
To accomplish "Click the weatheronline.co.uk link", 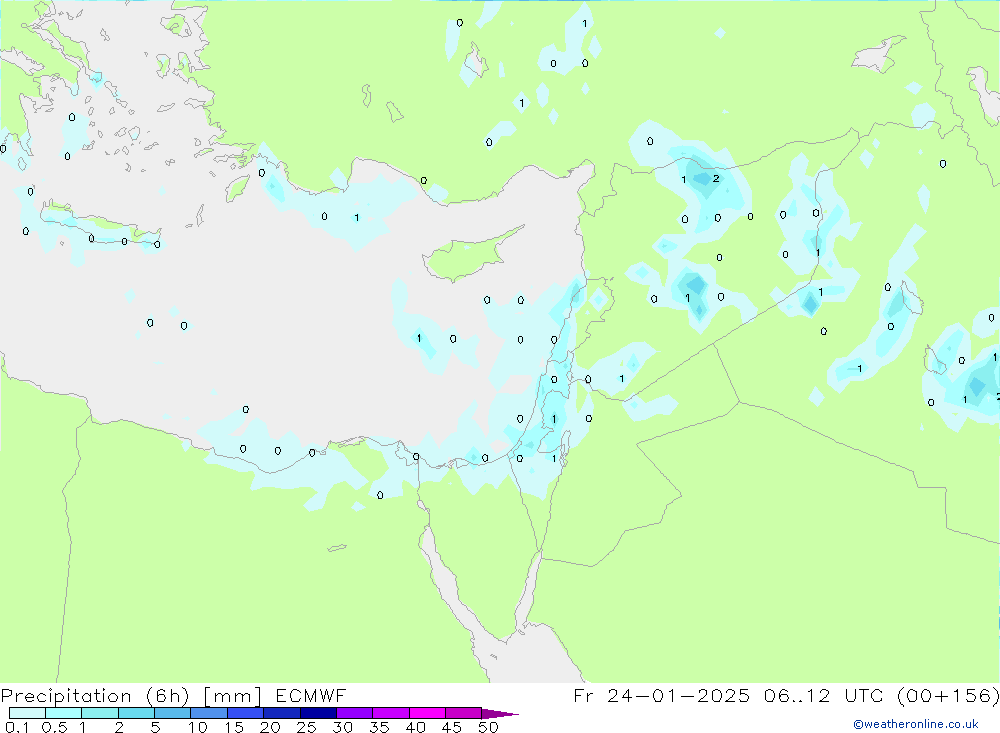I will click(916, 724).
